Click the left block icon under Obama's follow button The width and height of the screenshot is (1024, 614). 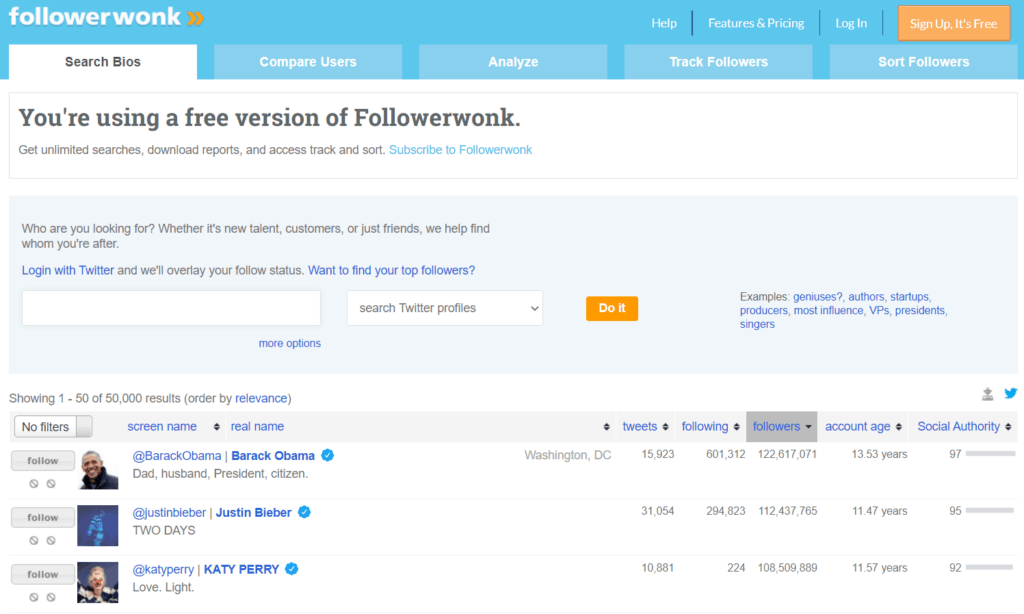coord(34,484)
